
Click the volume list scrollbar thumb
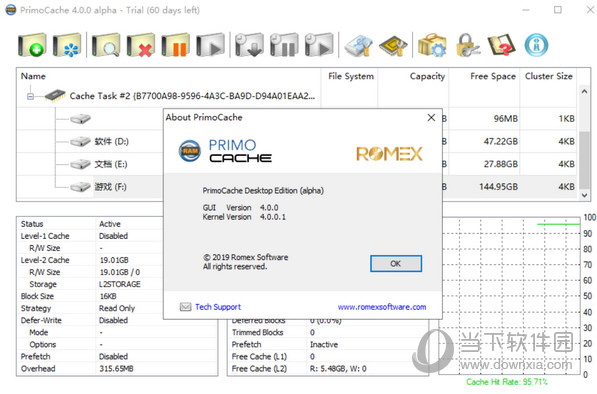click(584, 160)
